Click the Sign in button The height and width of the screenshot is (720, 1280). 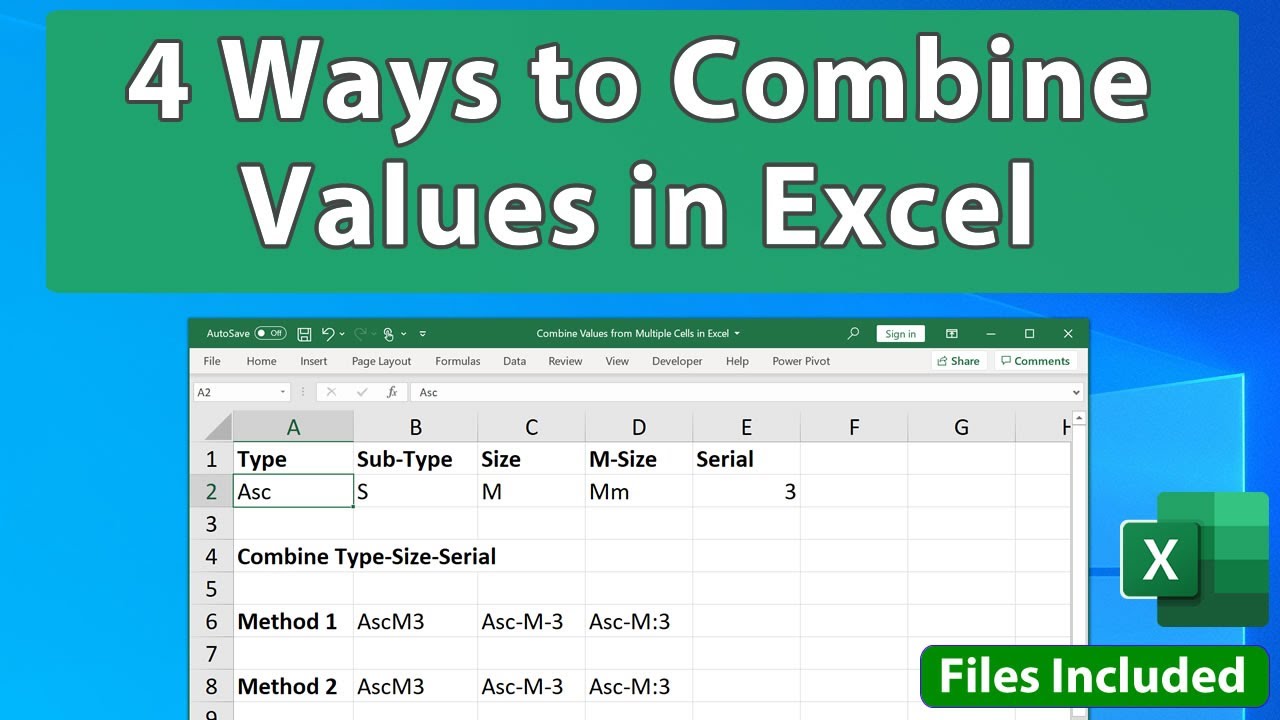(x=900, y=334)
